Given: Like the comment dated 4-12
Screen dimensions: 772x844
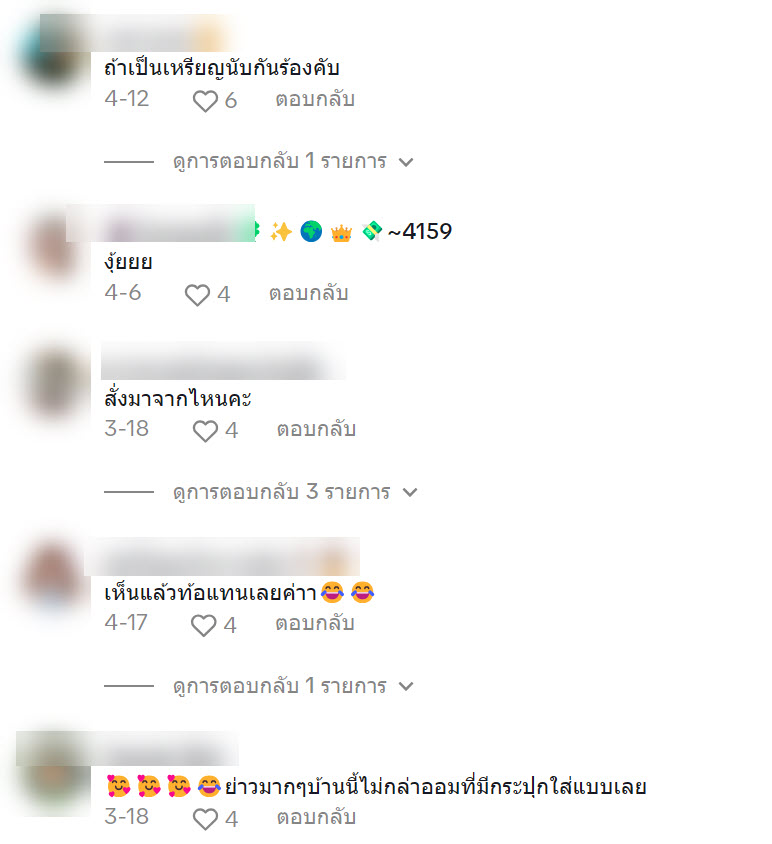Looking at the screenshot, I should tap(205, 101).
